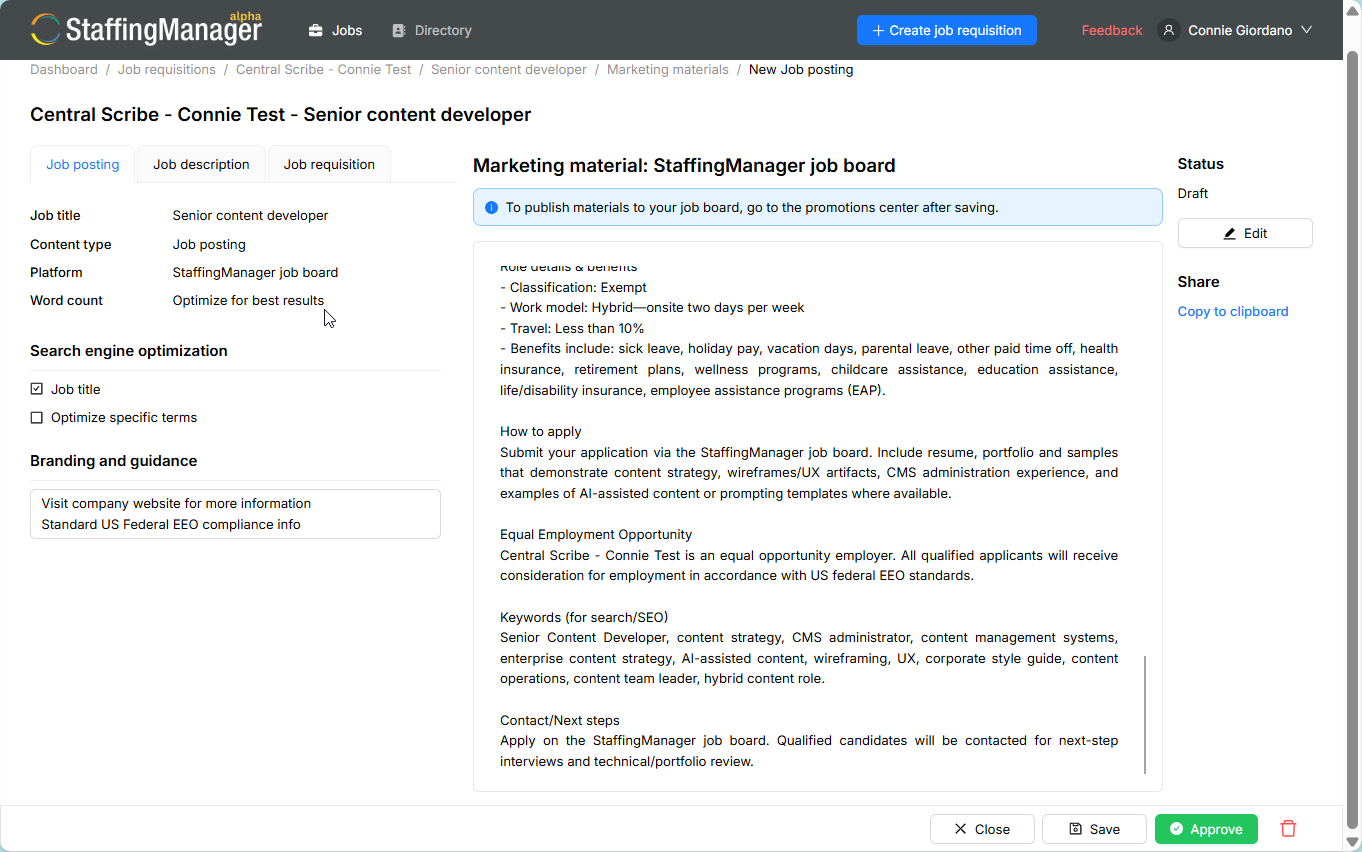Switch to the Job posting tab
The height and width of the screenshot is (852, 1362).
(x=83, y=164)
